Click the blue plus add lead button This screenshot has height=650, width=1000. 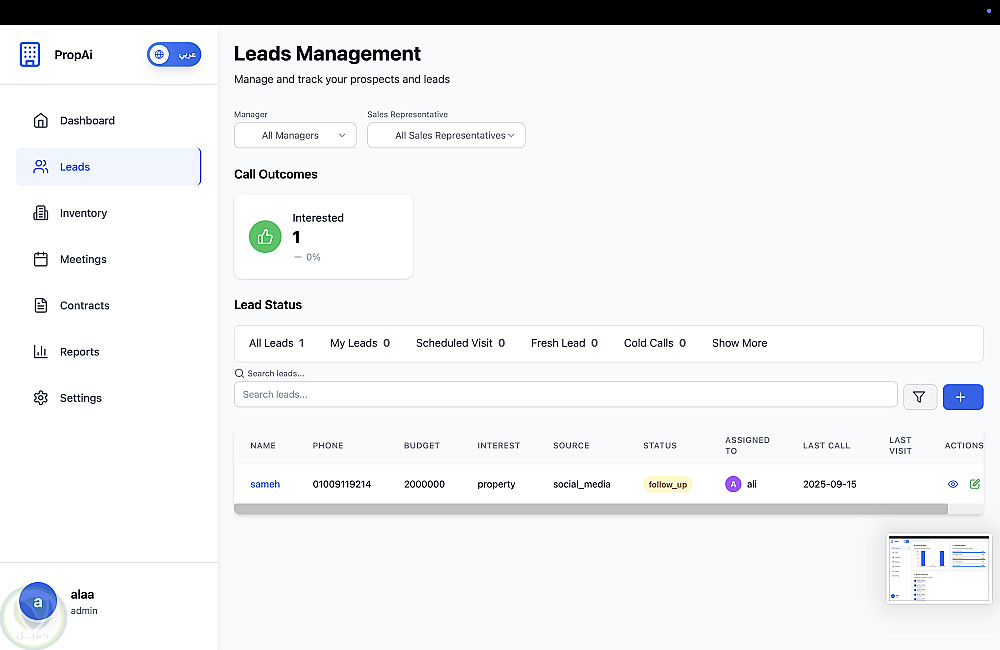pyautogui.click(x=963, y=397)
